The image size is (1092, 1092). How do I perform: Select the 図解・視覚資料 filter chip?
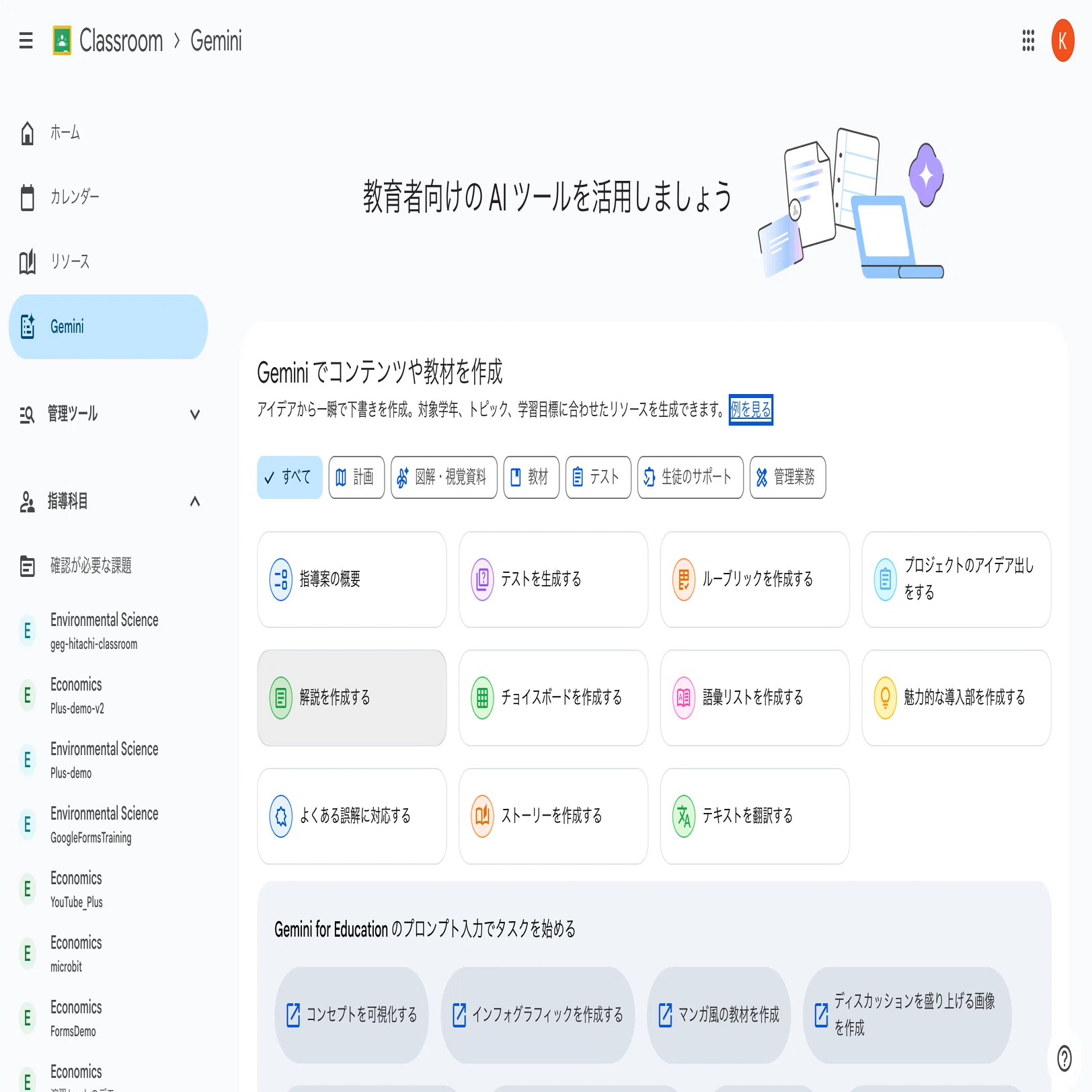point(444,477)
